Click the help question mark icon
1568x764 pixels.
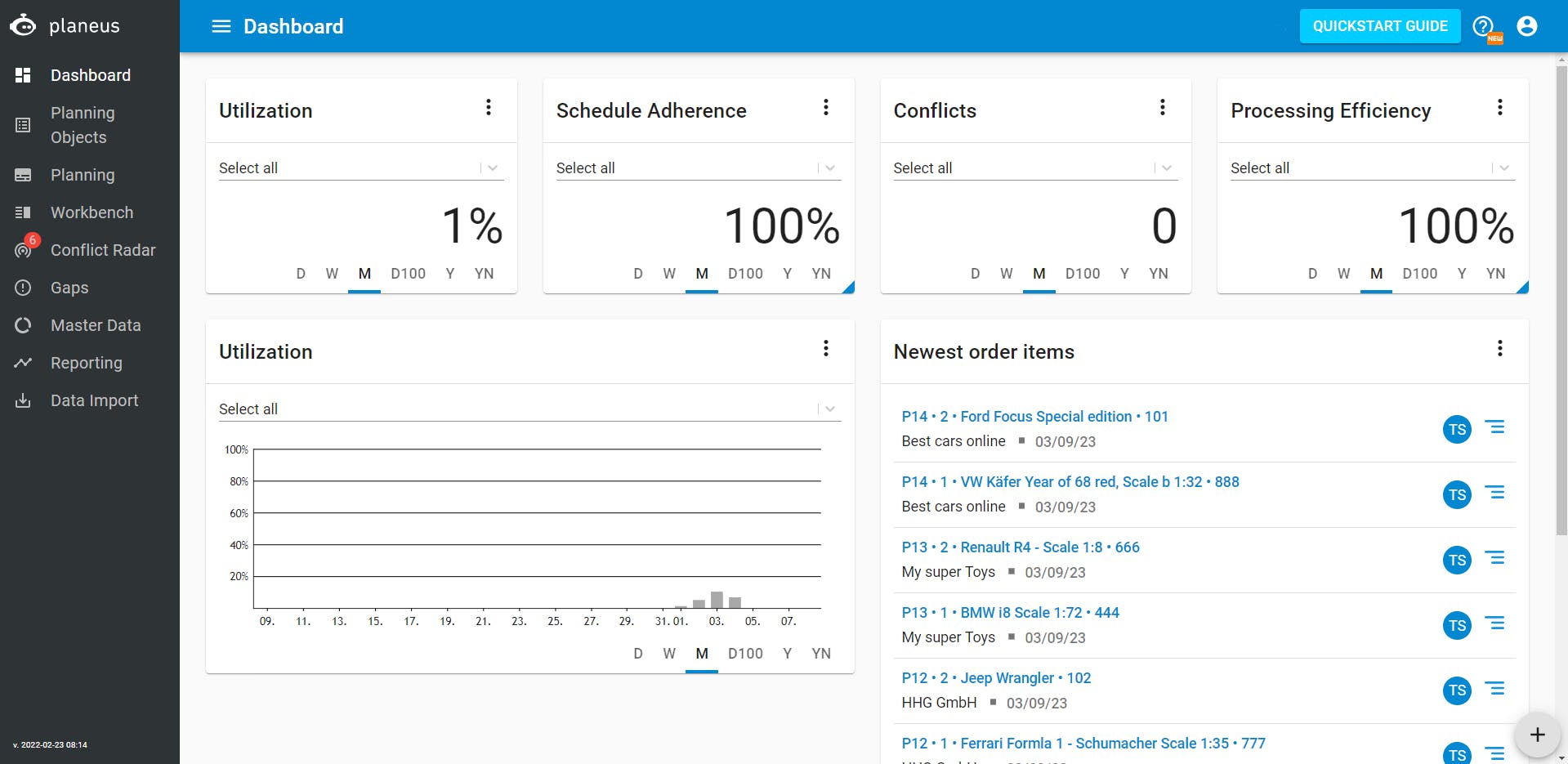pos(1482,26)
